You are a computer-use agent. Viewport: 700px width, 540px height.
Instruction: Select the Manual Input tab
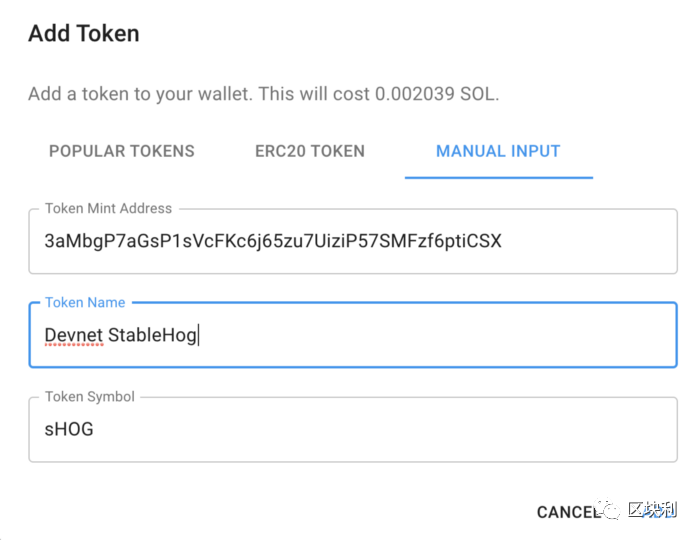[x=498, y=151]
